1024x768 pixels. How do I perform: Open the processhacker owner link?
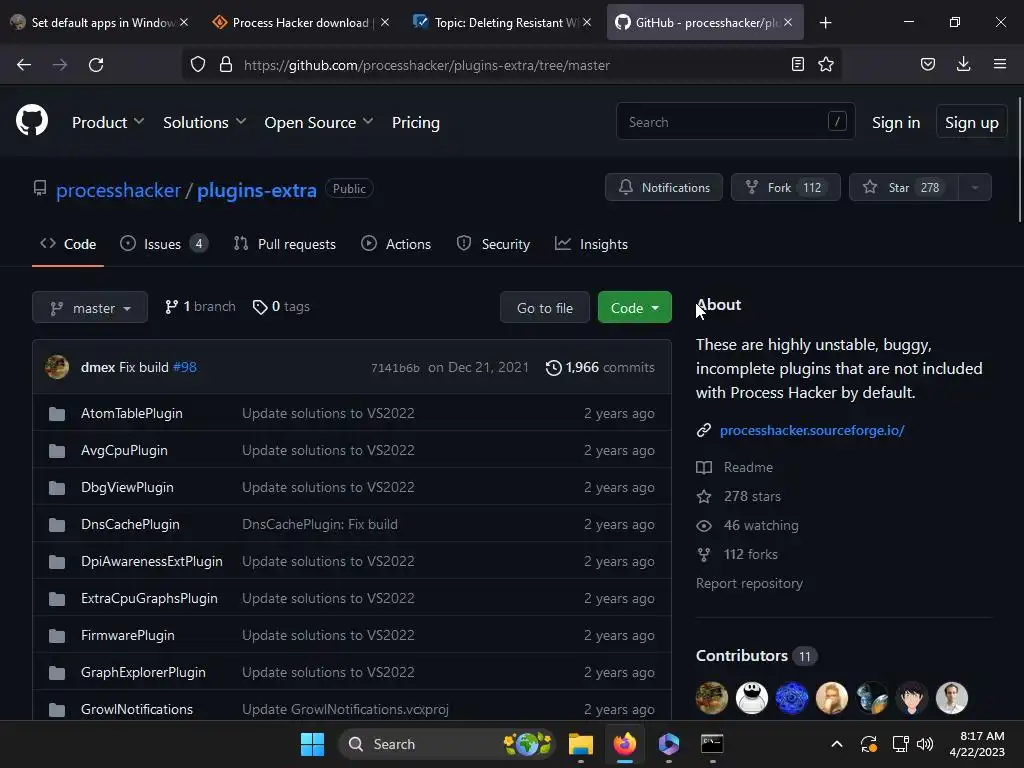pos(118,190)
